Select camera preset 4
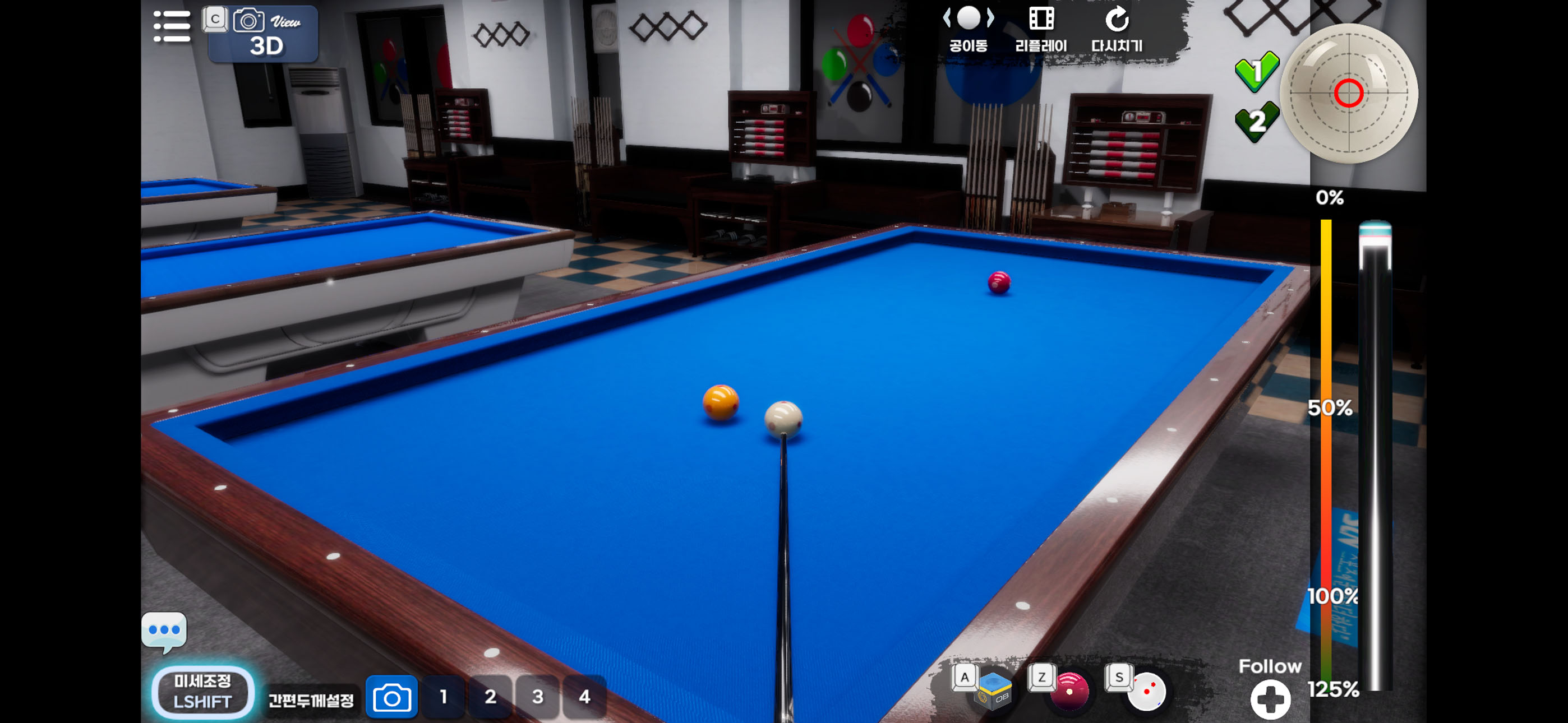 click(x=584, y=697)
